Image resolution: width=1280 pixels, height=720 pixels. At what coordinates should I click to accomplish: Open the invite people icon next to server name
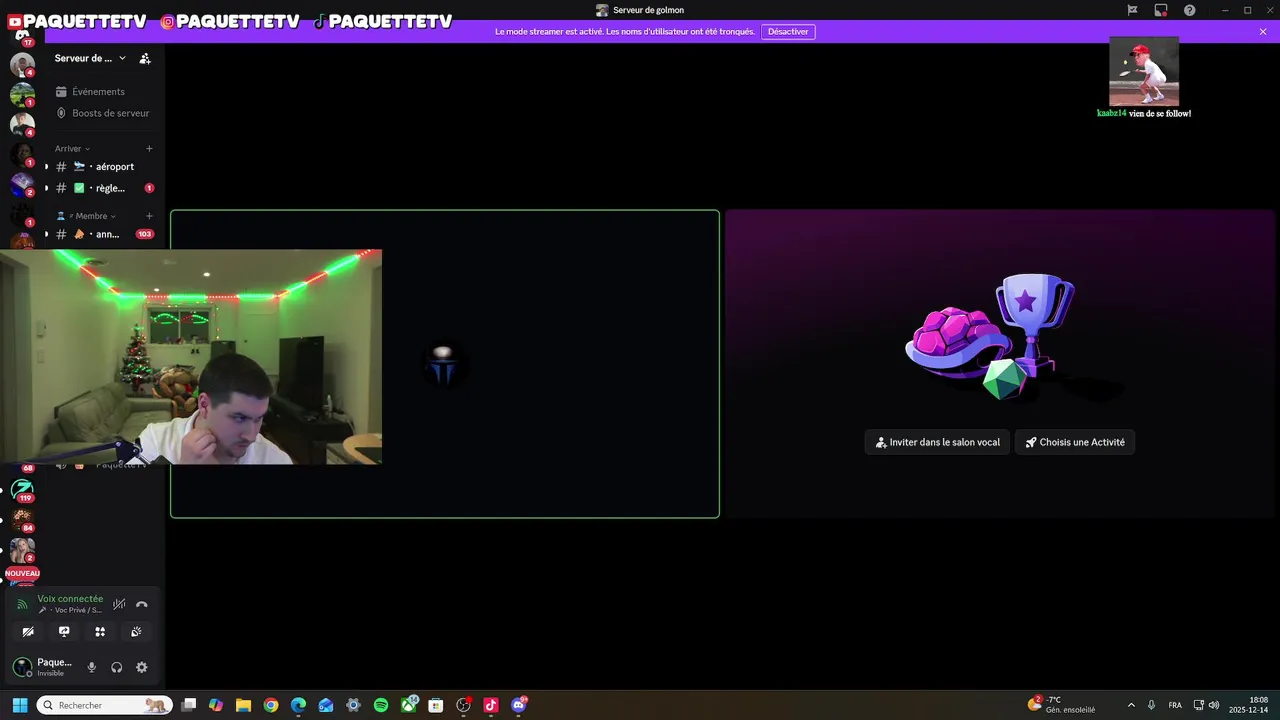click(145, 58)
